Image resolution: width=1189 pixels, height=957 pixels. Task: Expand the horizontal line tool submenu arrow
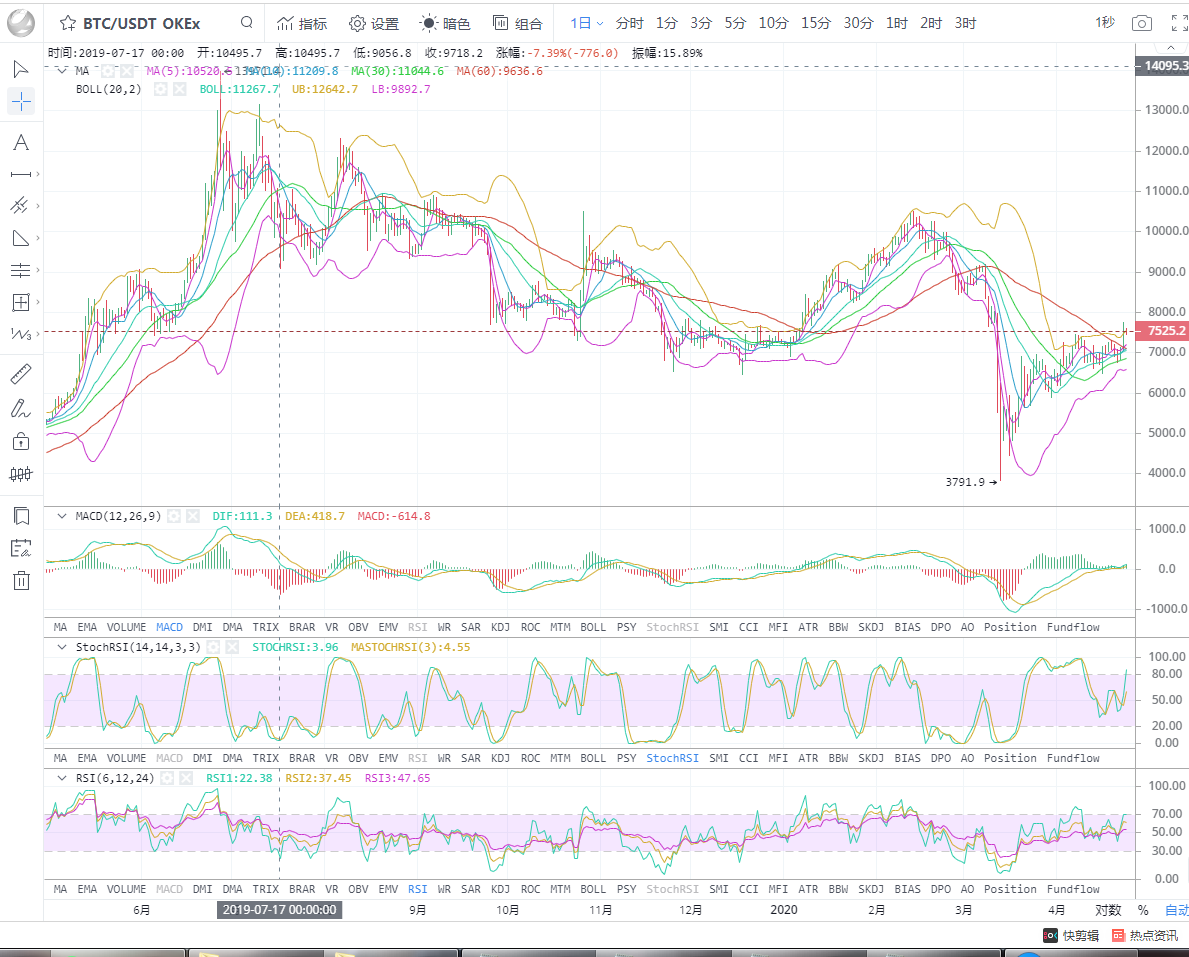click(39, 175)
